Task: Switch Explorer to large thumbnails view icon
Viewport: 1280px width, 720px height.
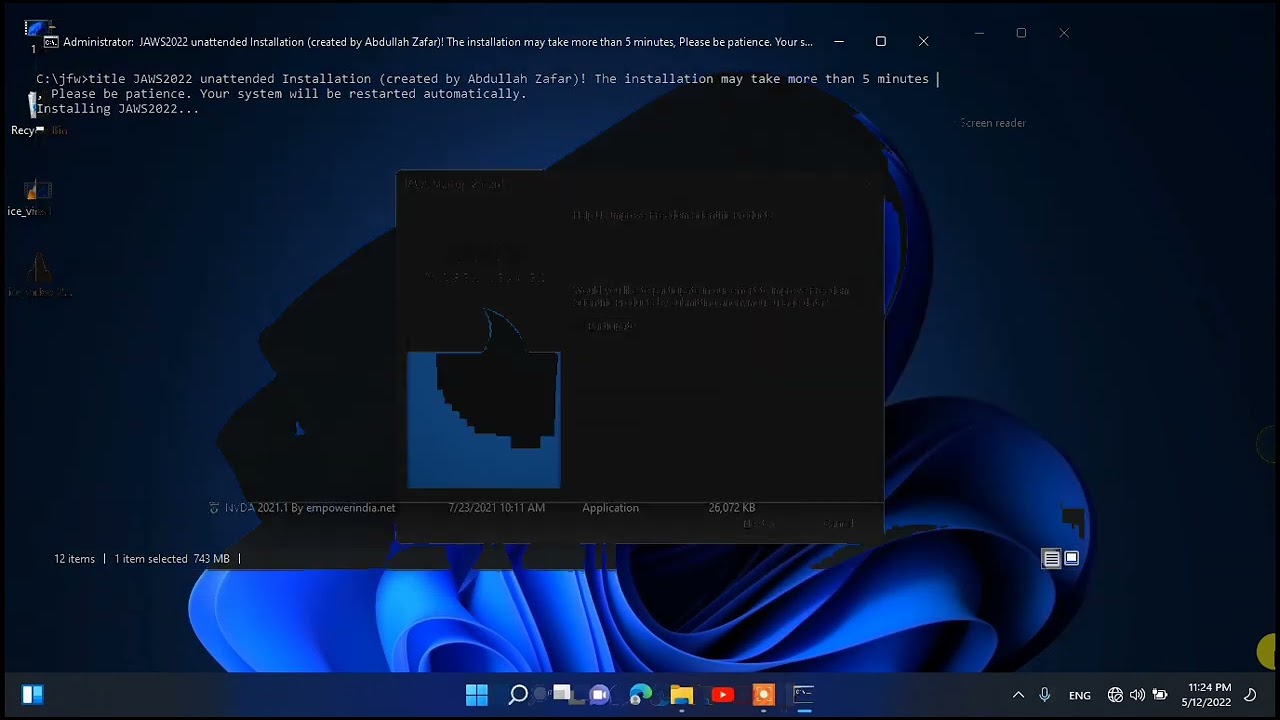Action: point(1072,558)
